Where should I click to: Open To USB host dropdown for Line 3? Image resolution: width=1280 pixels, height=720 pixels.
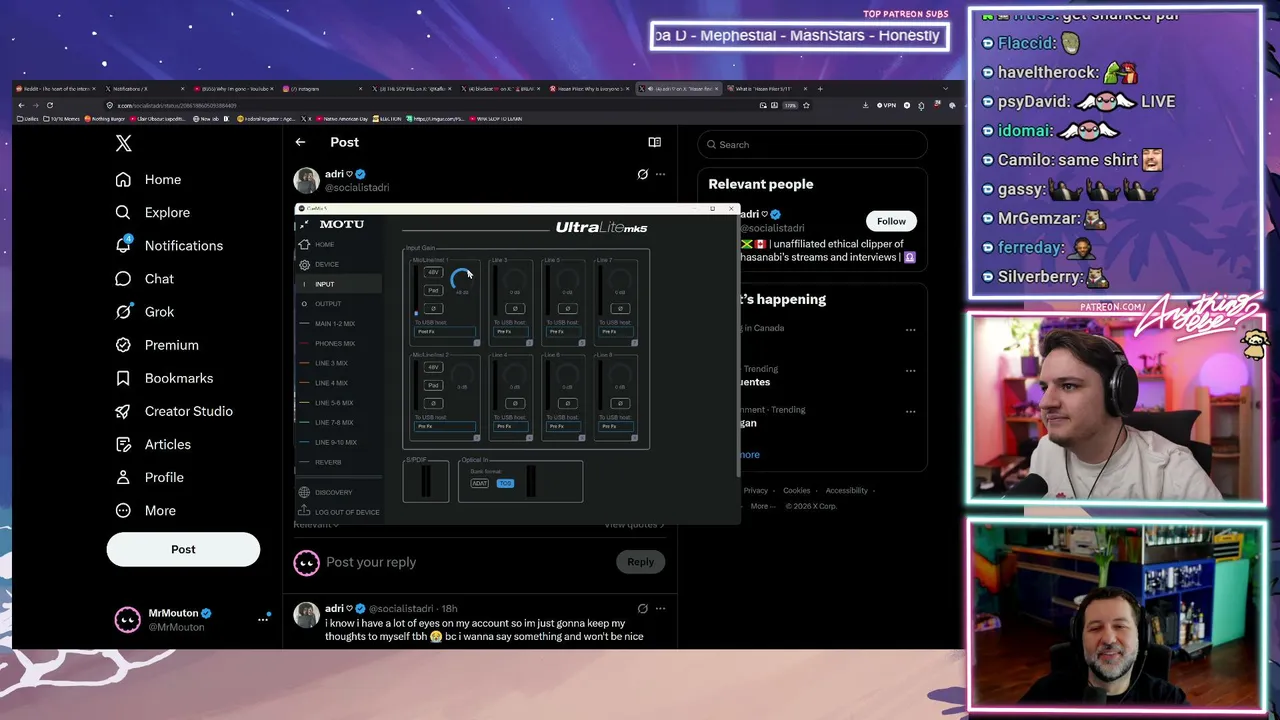(510, 332)
